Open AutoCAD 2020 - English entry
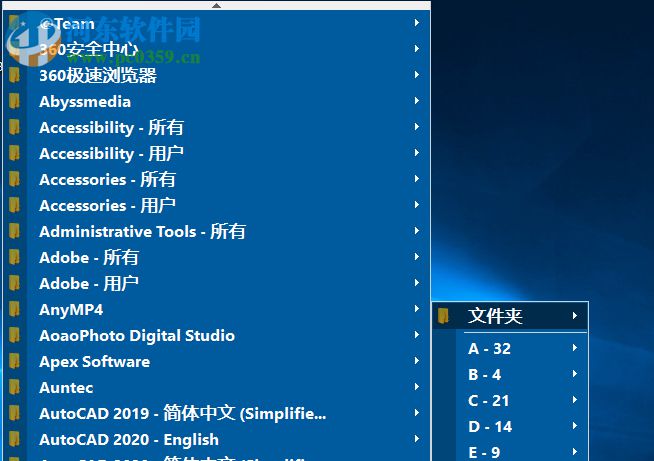The width and height of the screenshot is (654, 461). [x=217, y=439]
